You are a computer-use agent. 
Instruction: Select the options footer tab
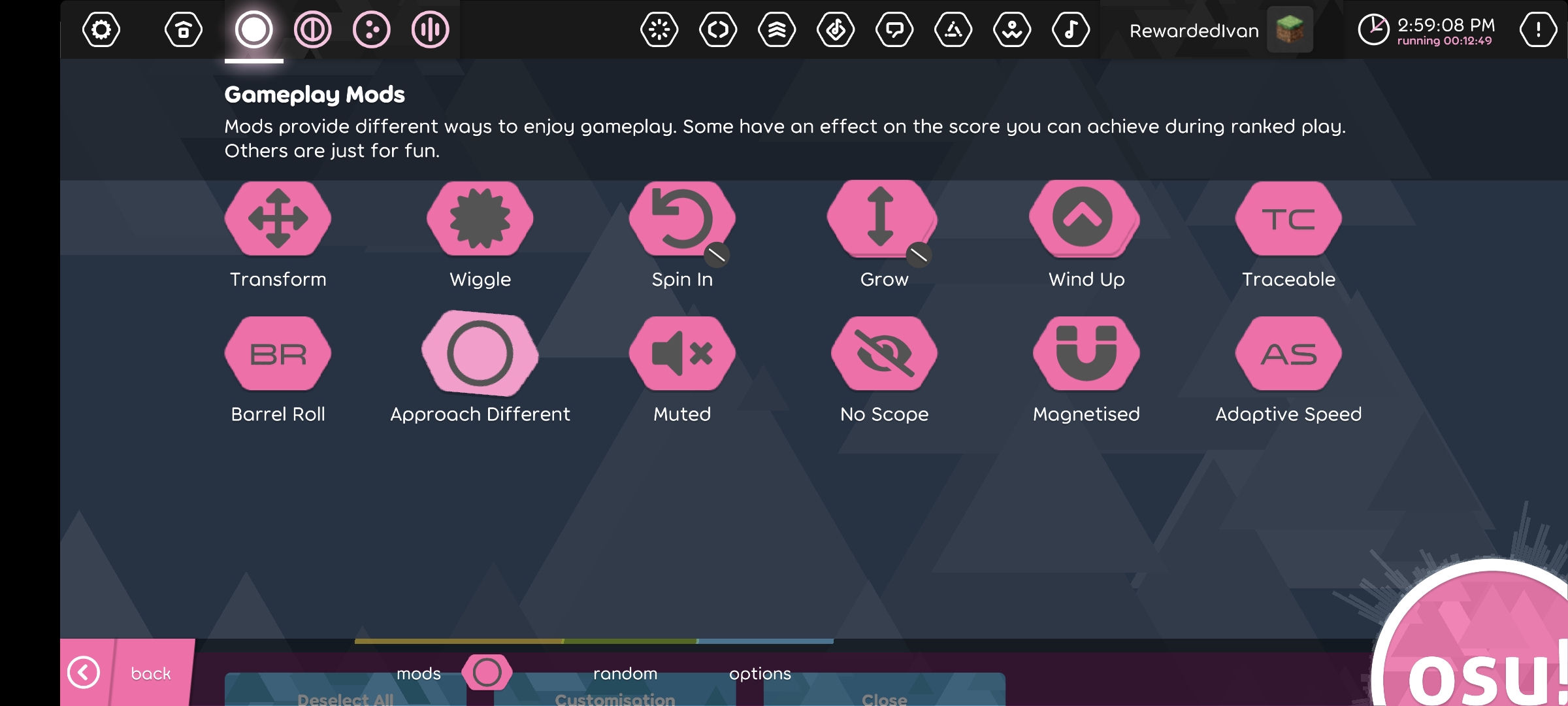pyautogui.click(x=760, y=673)
